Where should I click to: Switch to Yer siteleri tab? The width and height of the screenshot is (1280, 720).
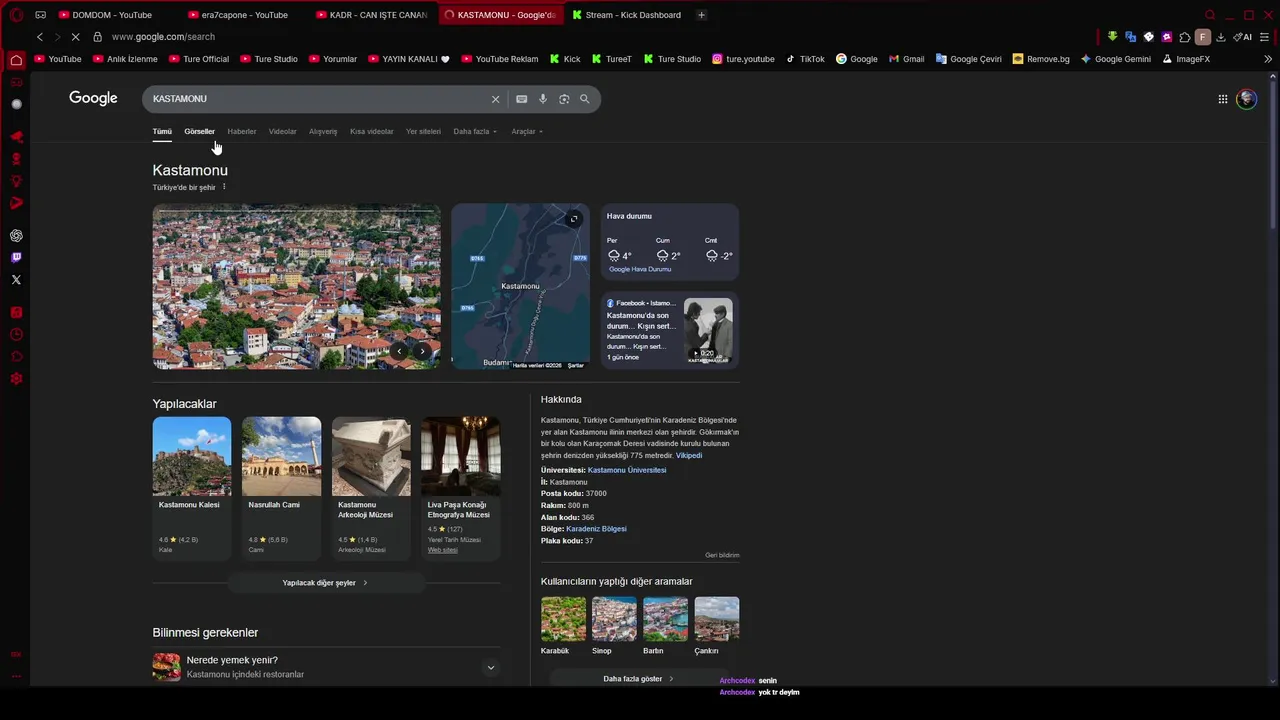[423, 132]
